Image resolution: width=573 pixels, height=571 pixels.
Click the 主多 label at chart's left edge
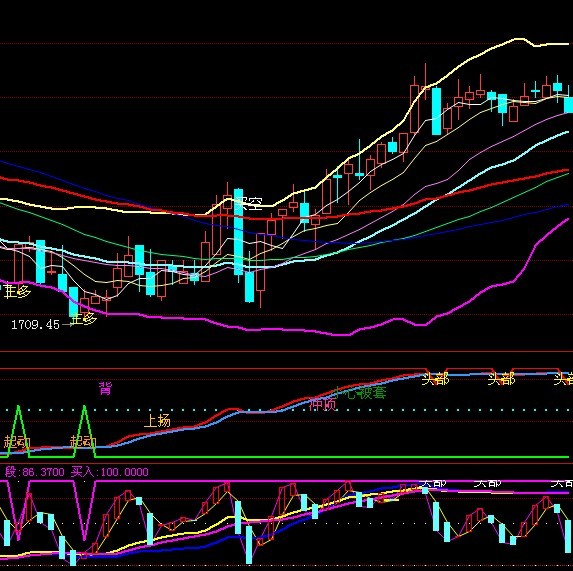pyautogui.click(x=17, y=292)
